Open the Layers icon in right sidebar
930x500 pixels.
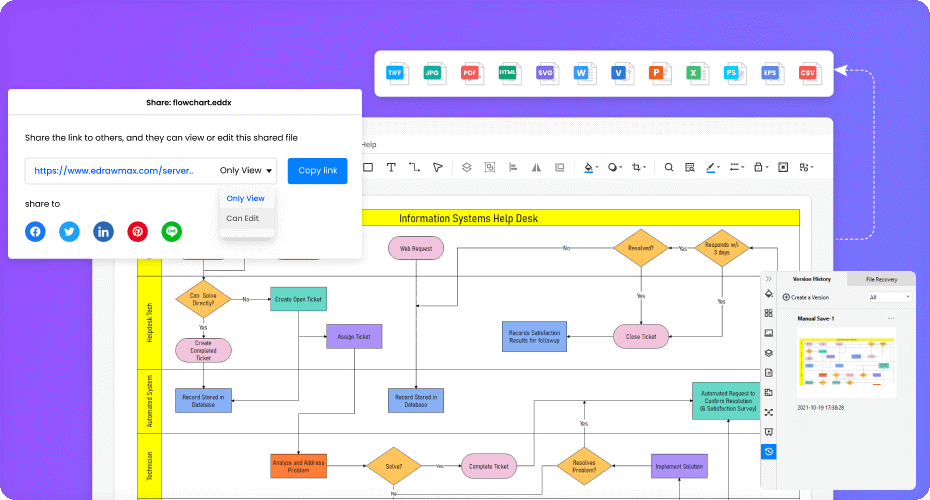(768, 352)
